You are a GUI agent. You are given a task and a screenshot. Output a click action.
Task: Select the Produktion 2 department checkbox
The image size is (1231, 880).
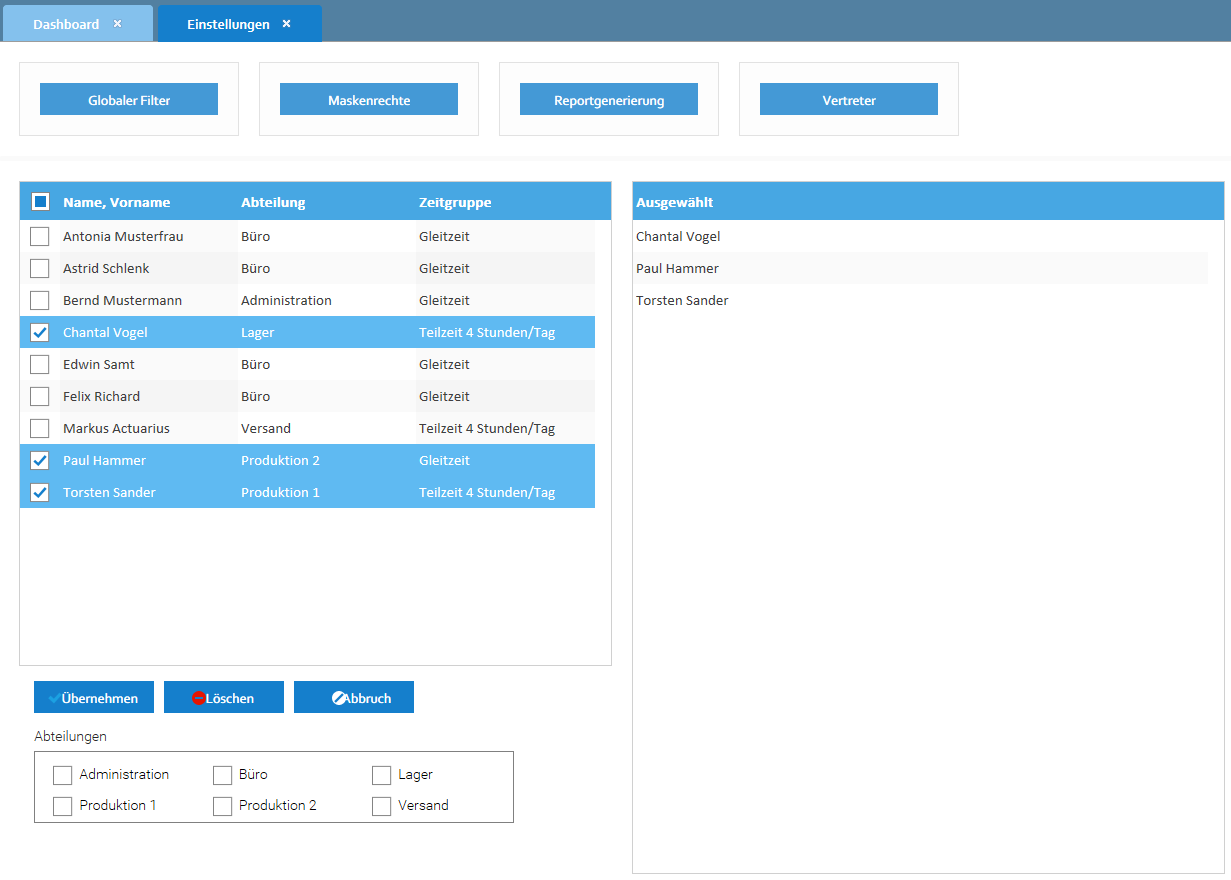point(222,806)
